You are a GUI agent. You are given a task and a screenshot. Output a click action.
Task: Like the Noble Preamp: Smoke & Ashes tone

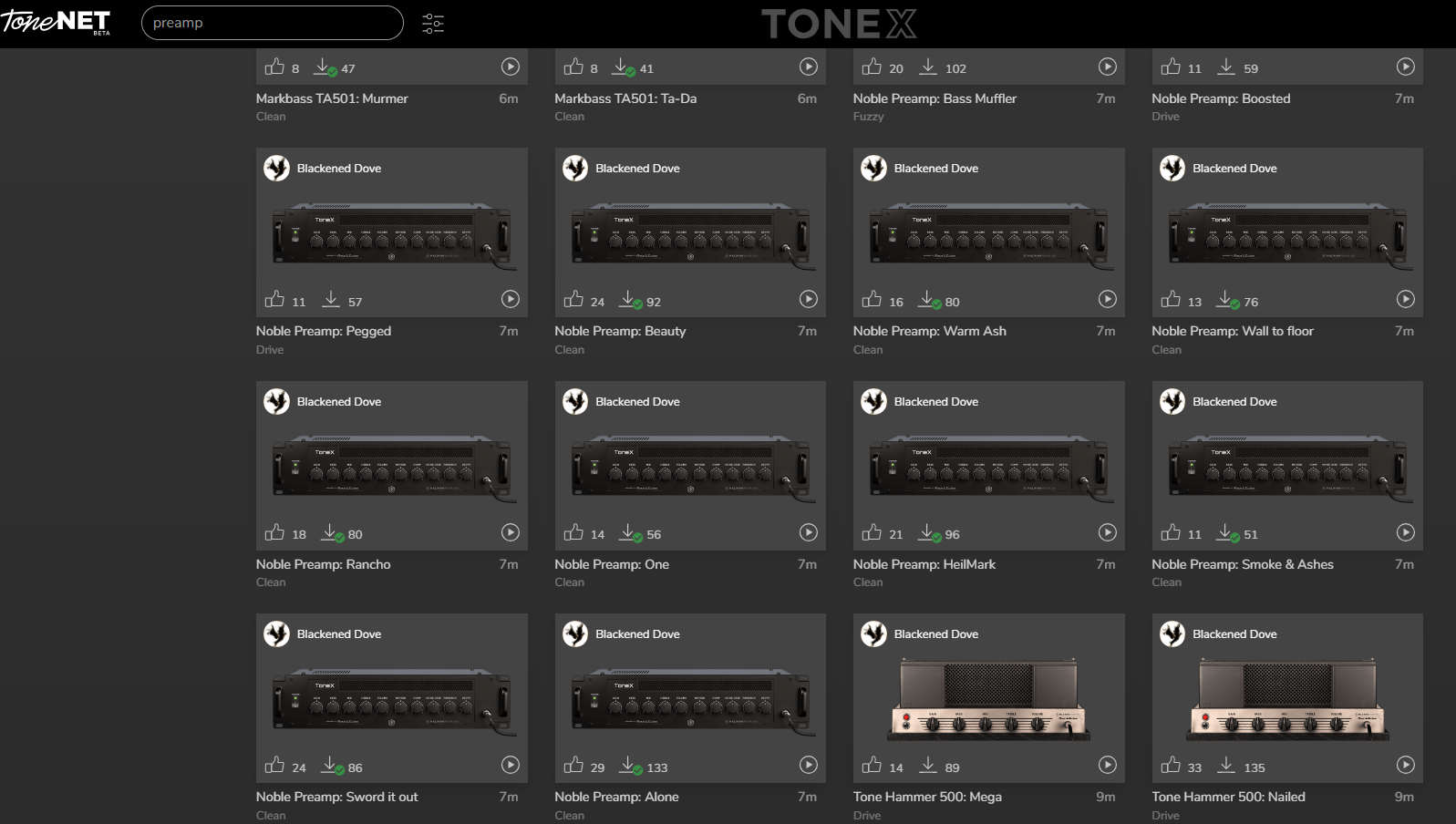[x=1171, y=532]
